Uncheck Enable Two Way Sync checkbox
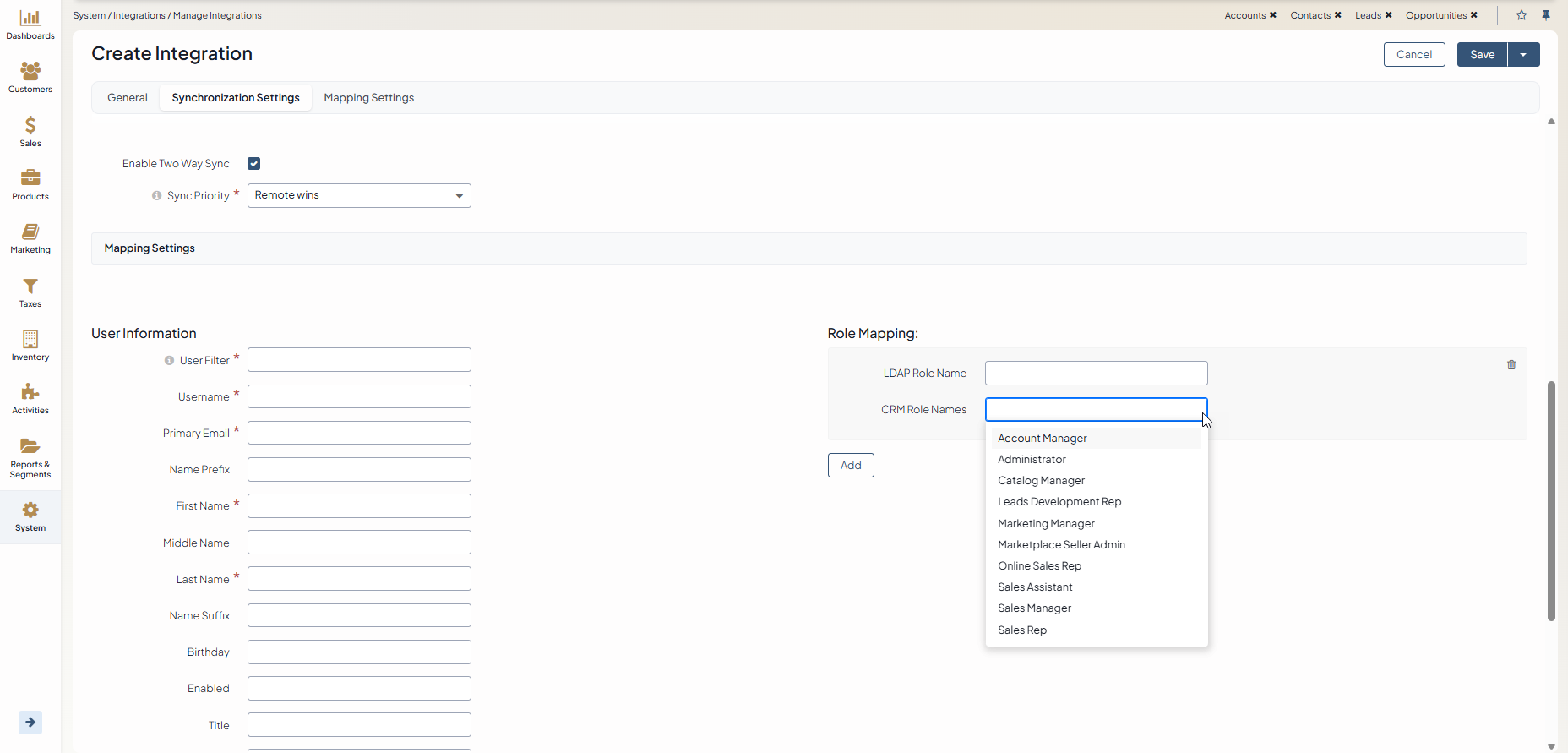Viewport: 1568px width, 753px height. click(253, 164)
